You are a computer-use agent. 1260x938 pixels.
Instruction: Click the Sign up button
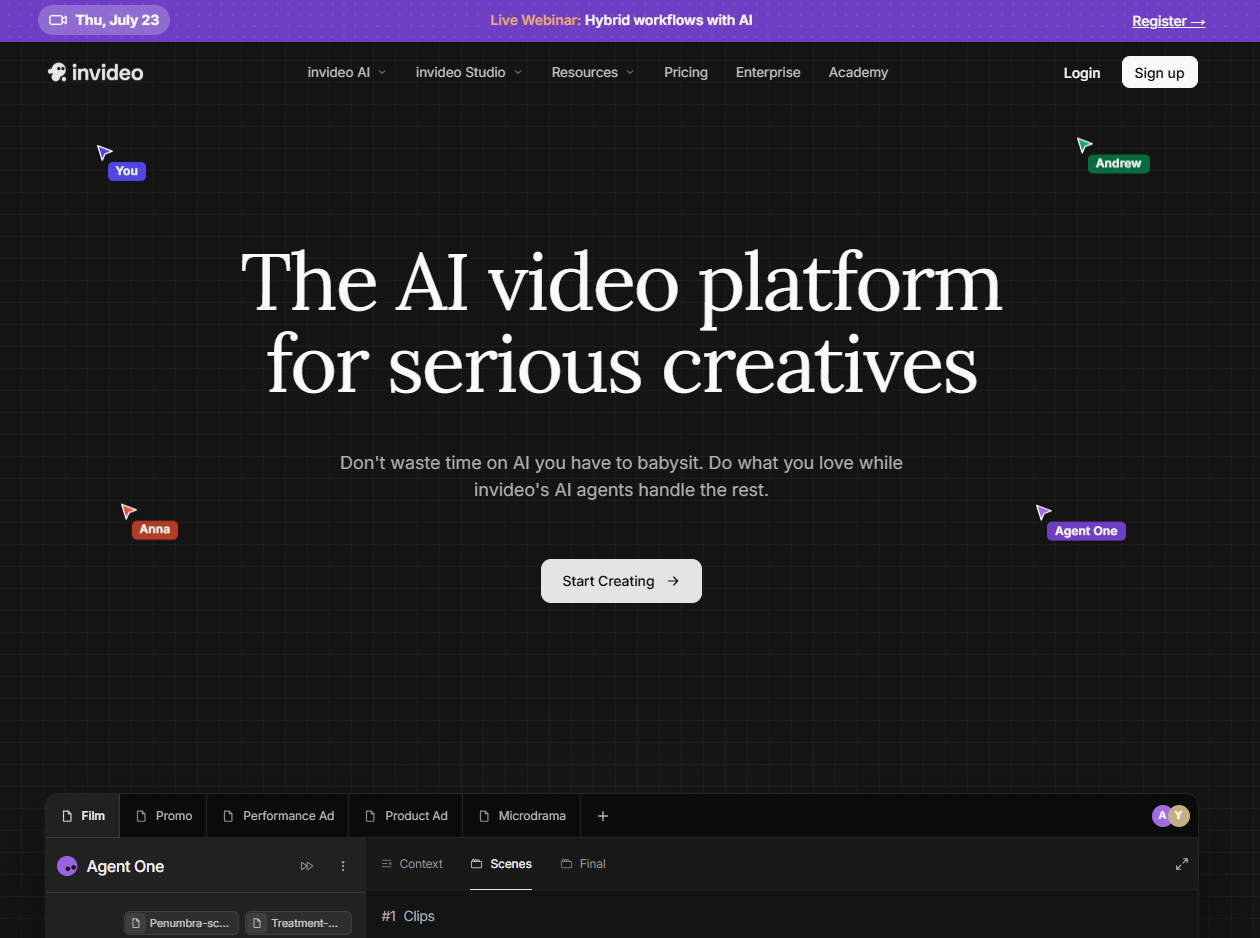coord(1159,72)
